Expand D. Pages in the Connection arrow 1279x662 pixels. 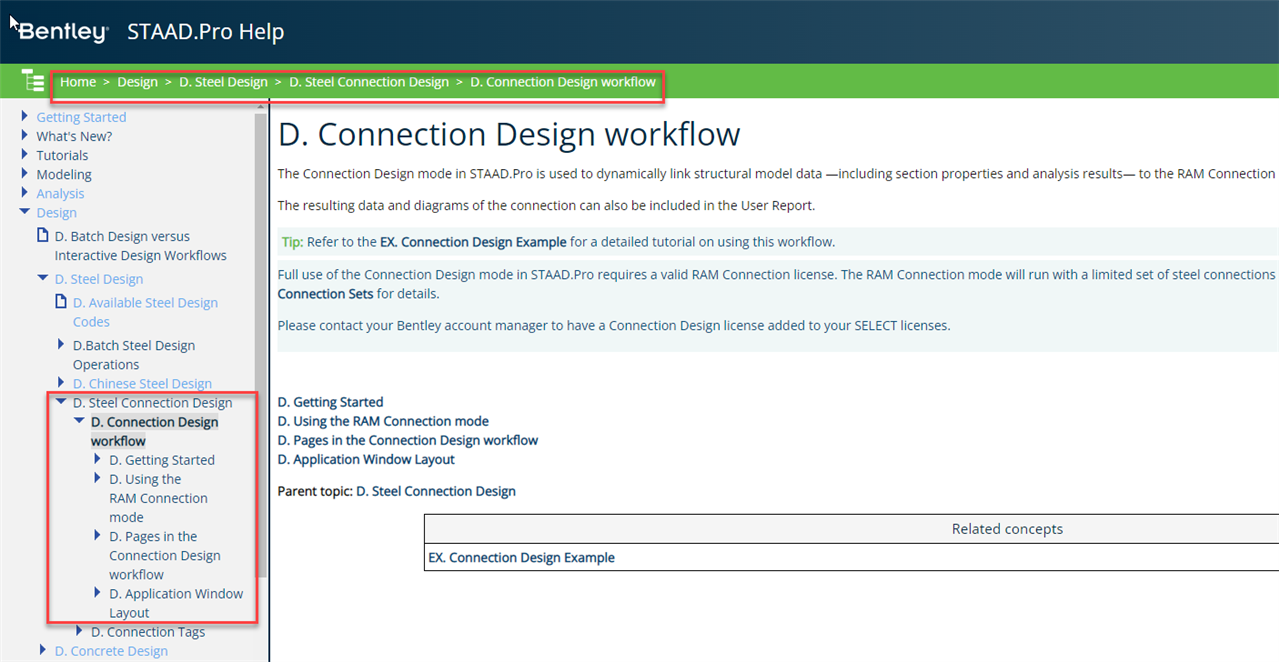pos(98,536)
